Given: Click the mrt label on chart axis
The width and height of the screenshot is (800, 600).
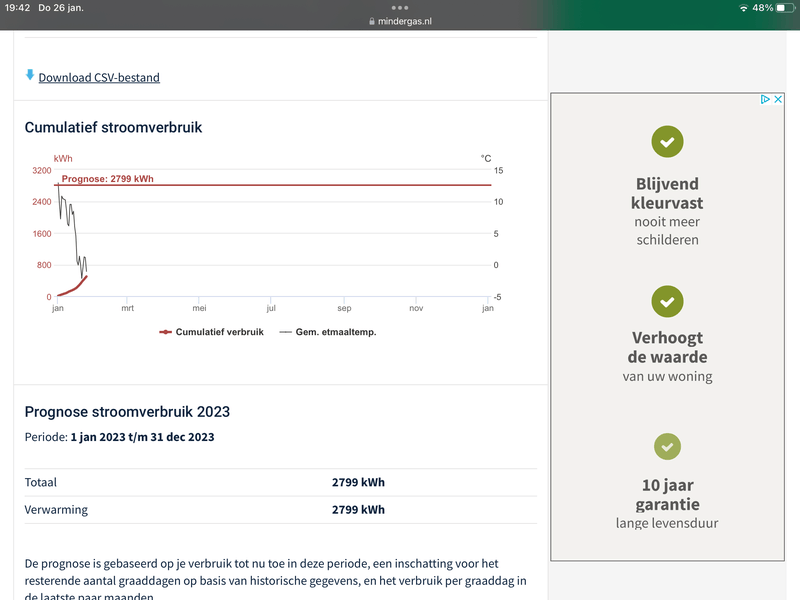Looking at the screenshot, I should [128, 308].
